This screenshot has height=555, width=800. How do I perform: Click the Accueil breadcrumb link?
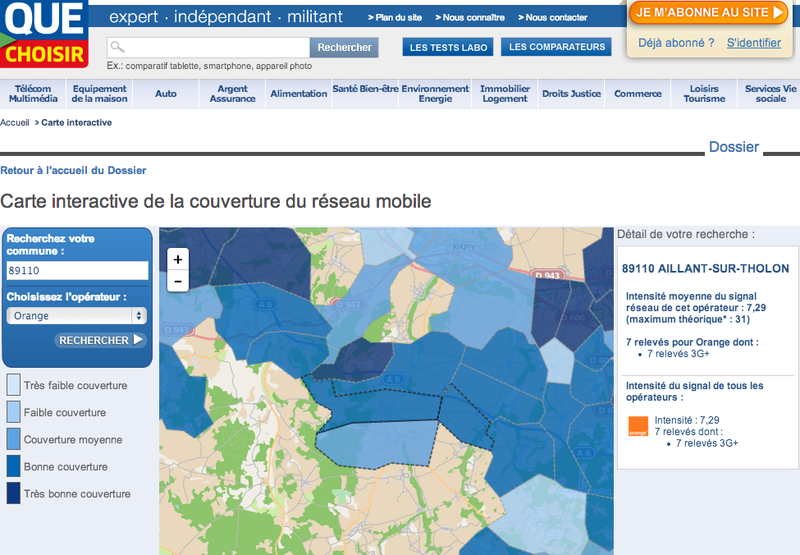[x=14, y=122]
